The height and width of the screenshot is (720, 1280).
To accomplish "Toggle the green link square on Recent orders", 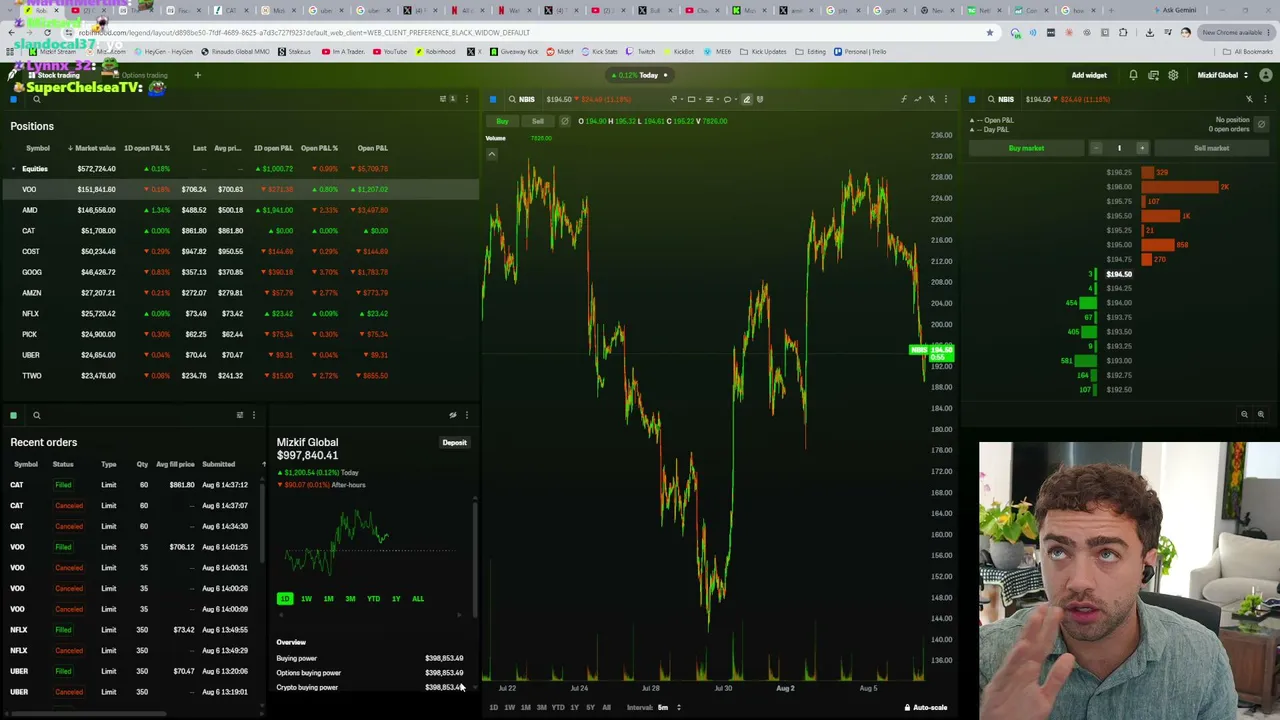I will coord(14,415).
